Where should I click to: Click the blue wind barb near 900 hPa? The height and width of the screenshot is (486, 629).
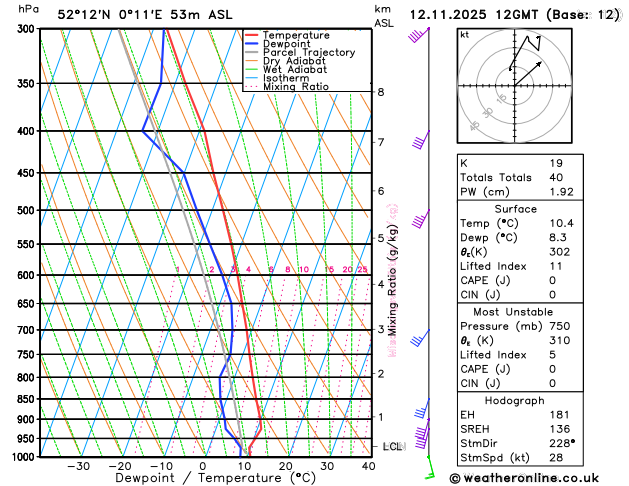[x=422, y=409]
